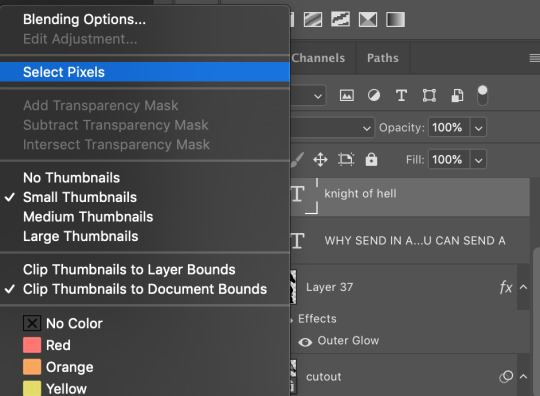
Task: Select the Gradient Map adjustment icon
Action: coord(395,19)
